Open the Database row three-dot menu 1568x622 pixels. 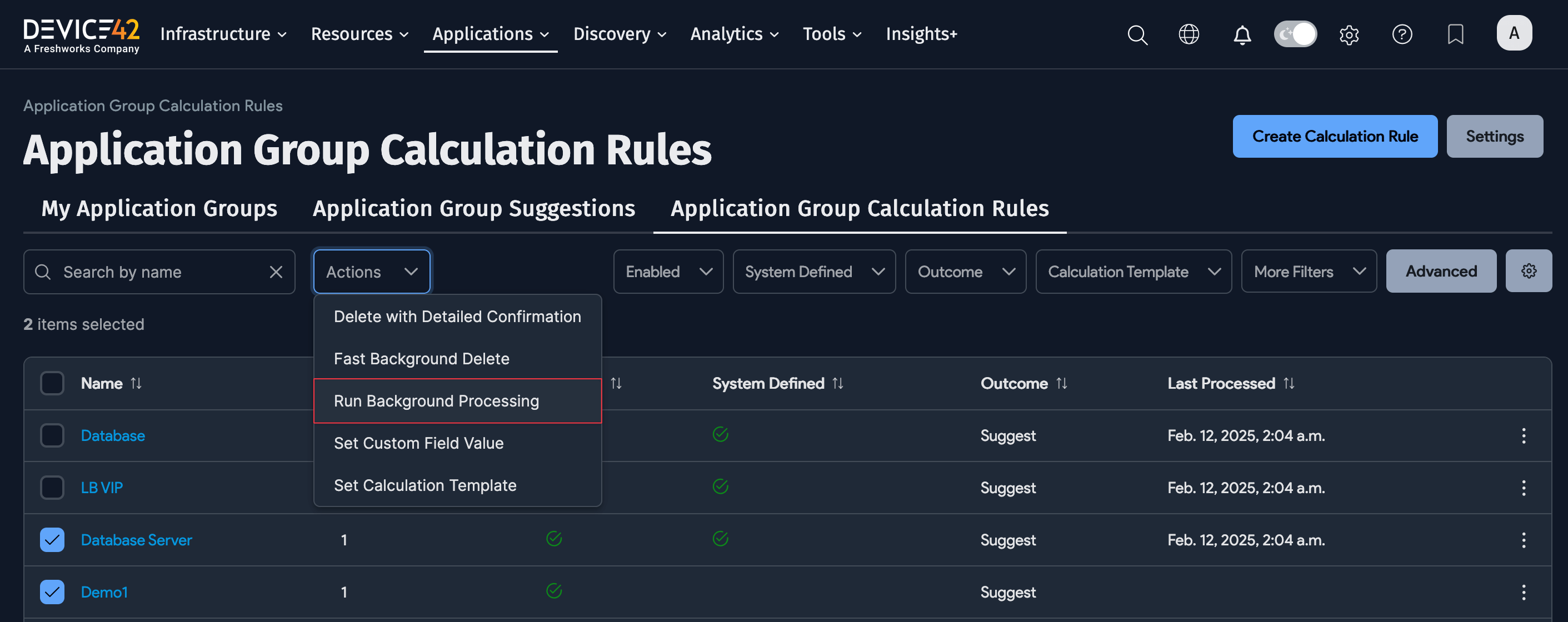(x=1523, y=436)
